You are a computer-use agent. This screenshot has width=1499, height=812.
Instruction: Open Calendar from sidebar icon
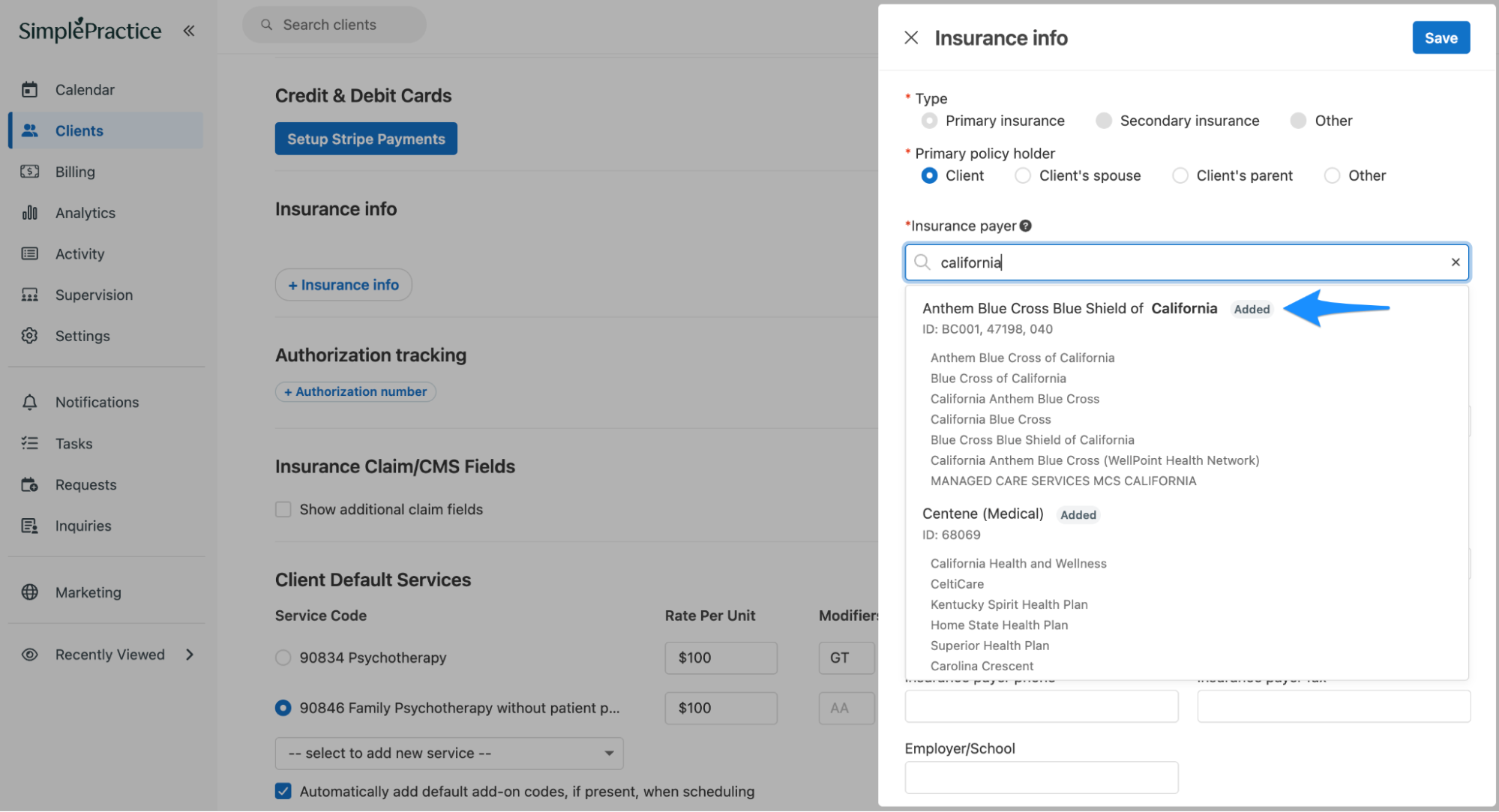click(x=29, y=90)
